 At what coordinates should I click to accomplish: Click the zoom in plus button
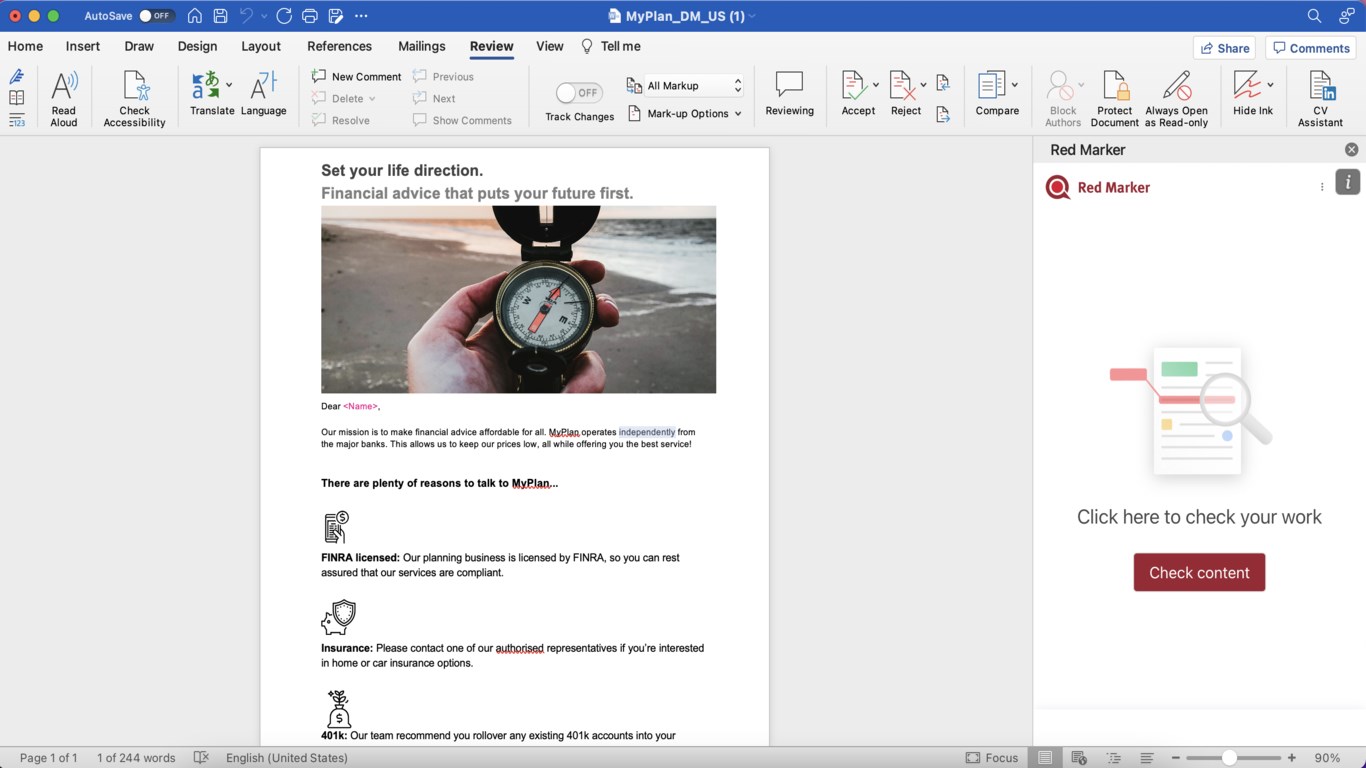click(x=1292, y=758)
